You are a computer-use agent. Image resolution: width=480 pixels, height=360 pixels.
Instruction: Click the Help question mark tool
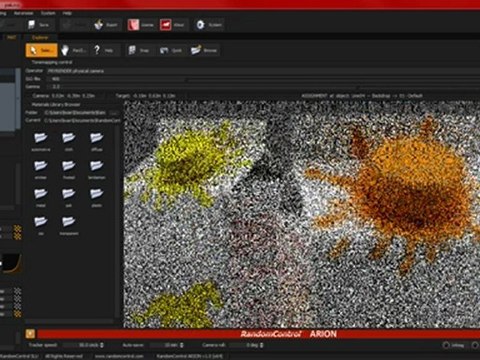pos(104,50)
